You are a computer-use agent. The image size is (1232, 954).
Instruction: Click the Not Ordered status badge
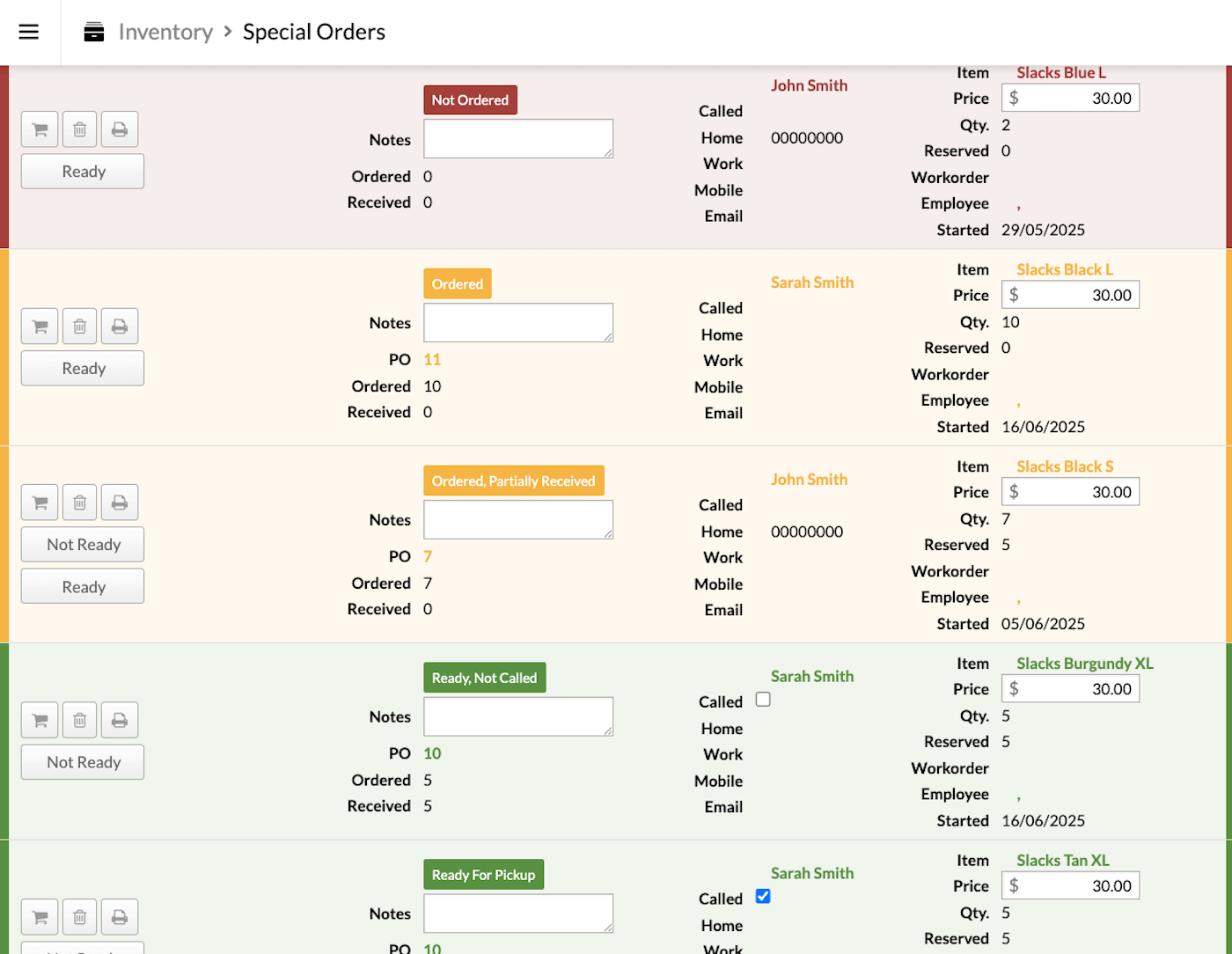pos(470,100)
